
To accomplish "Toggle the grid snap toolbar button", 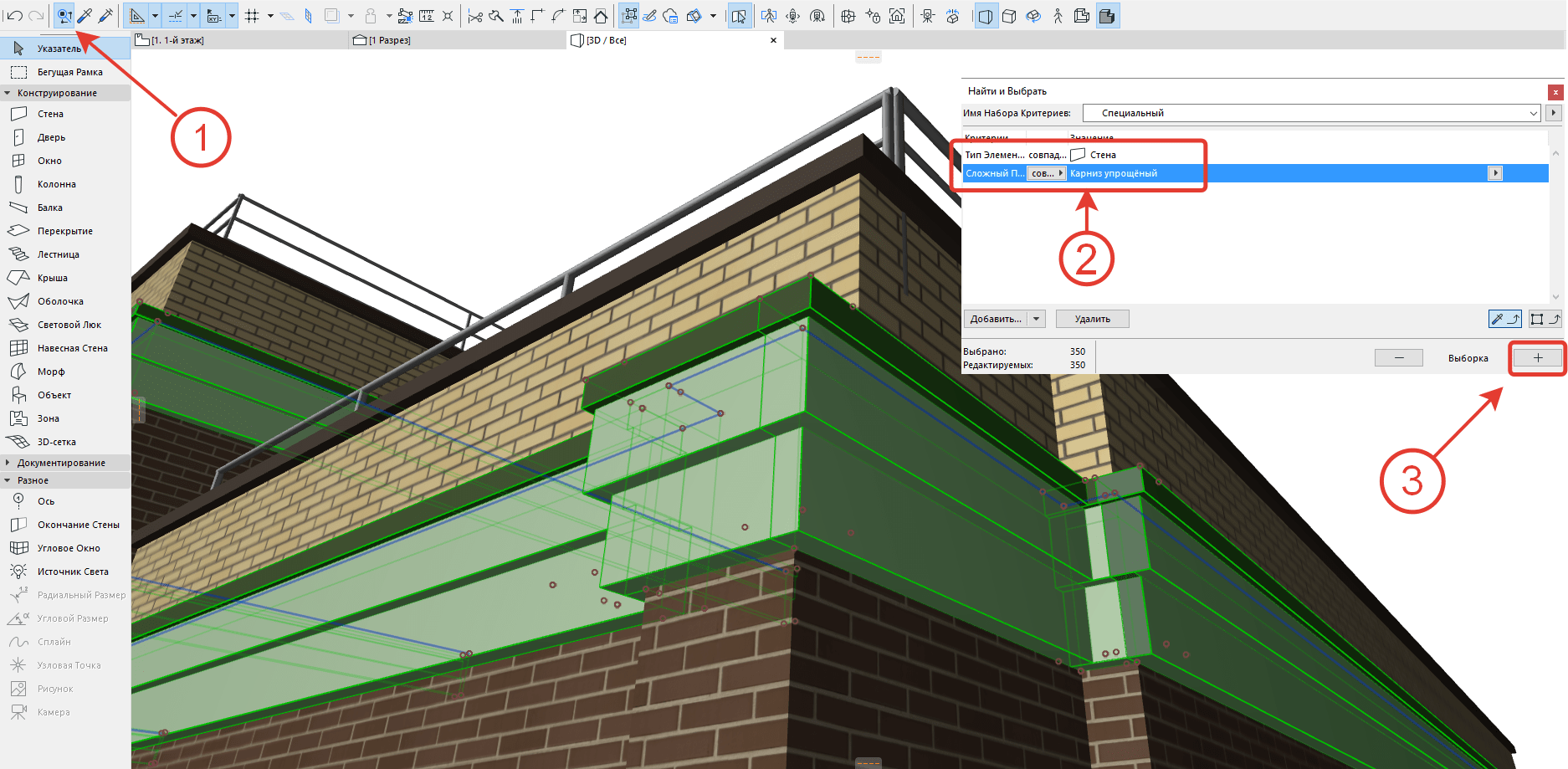I will click(252, 16).
